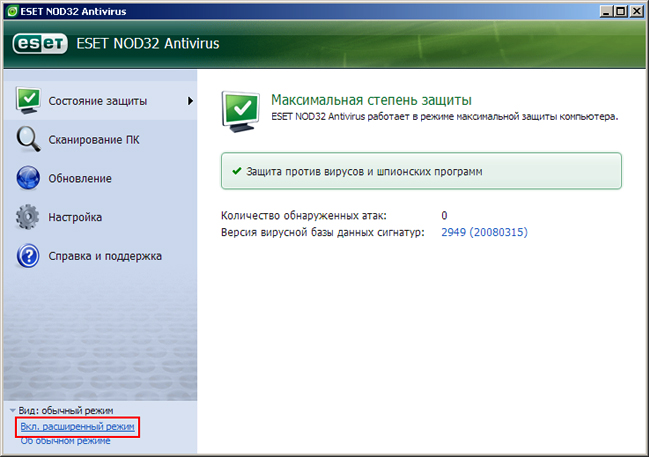Expand arrow next to Состояние защиты
Screen dimensions: 649x457
[190, 101]
